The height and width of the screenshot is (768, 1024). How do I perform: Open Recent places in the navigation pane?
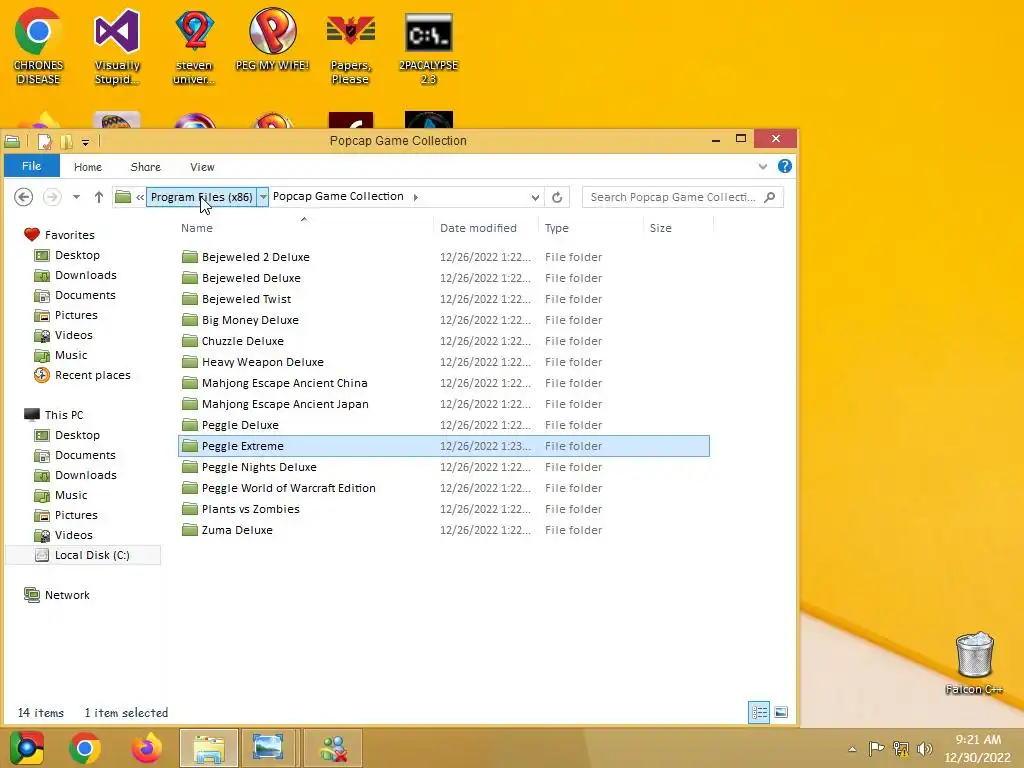click(x=82, y=375)
